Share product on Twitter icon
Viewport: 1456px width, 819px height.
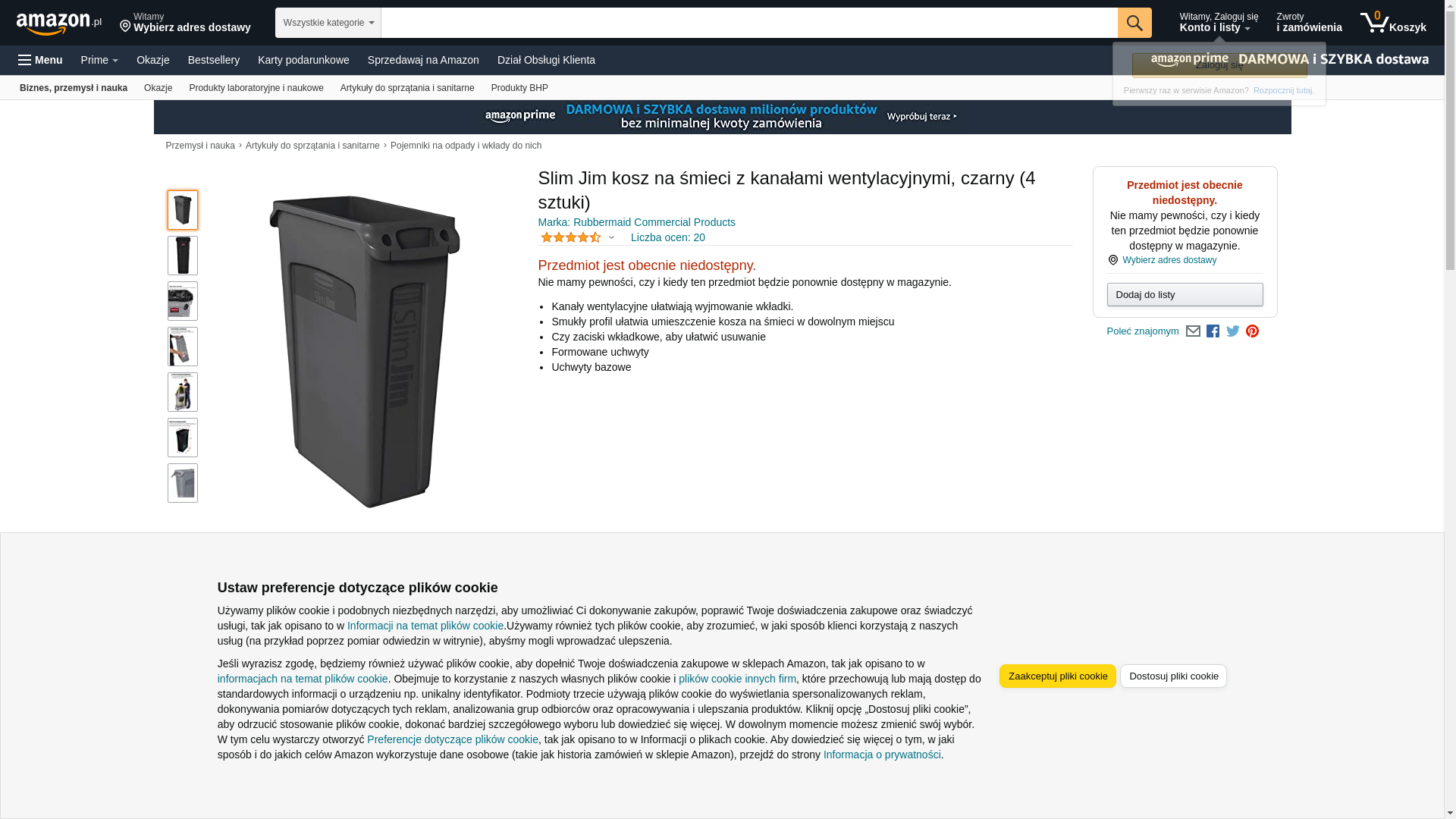(x=1232, y=331)
